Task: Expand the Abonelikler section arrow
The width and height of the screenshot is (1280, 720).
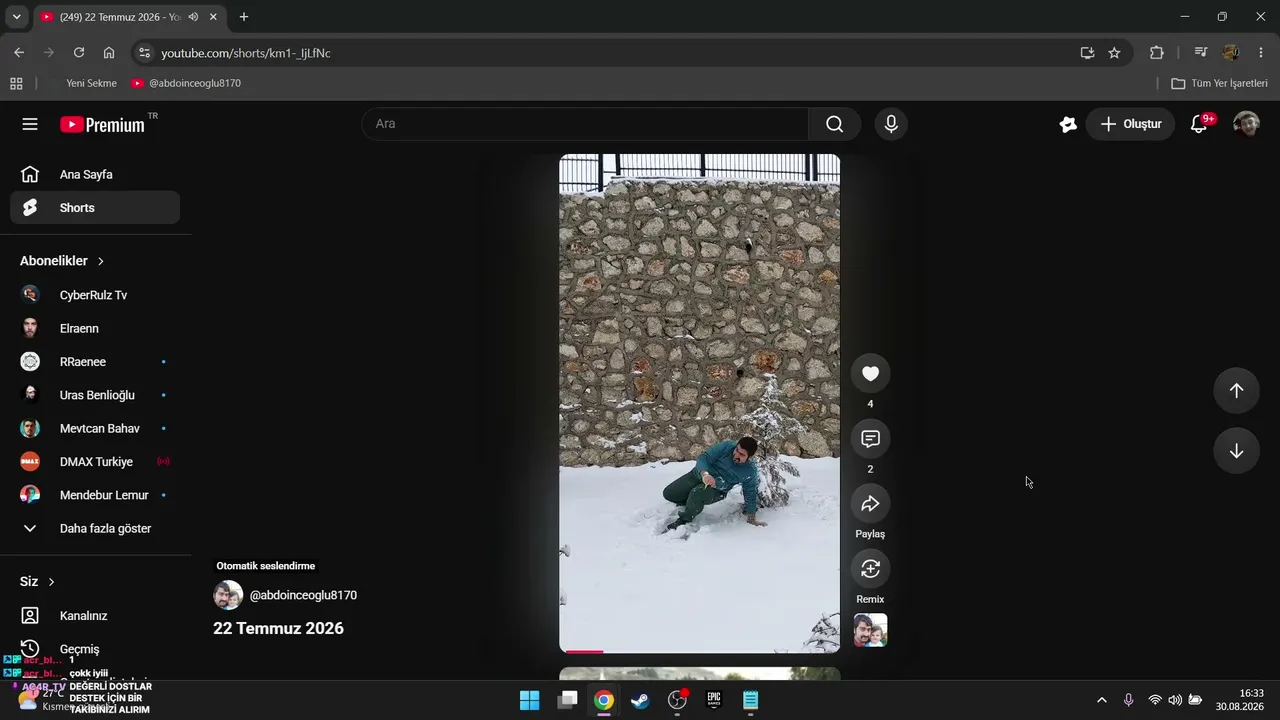Action: click(x=101, y=261)
